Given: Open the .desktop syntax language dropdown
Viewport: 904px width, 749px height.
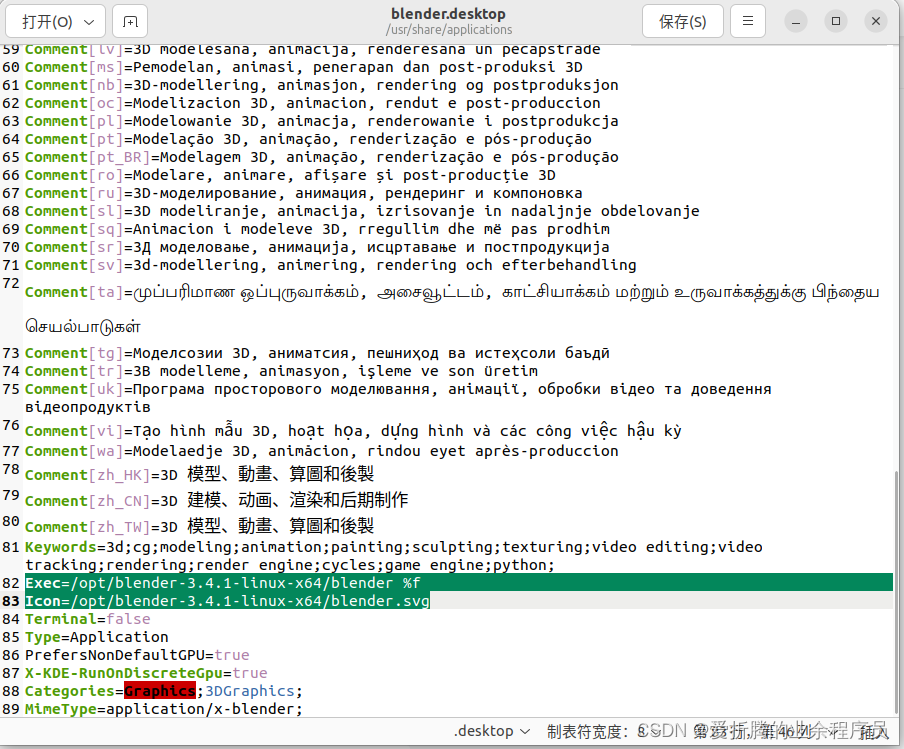Looking at the screenshot, I should [x=492, y=731].
